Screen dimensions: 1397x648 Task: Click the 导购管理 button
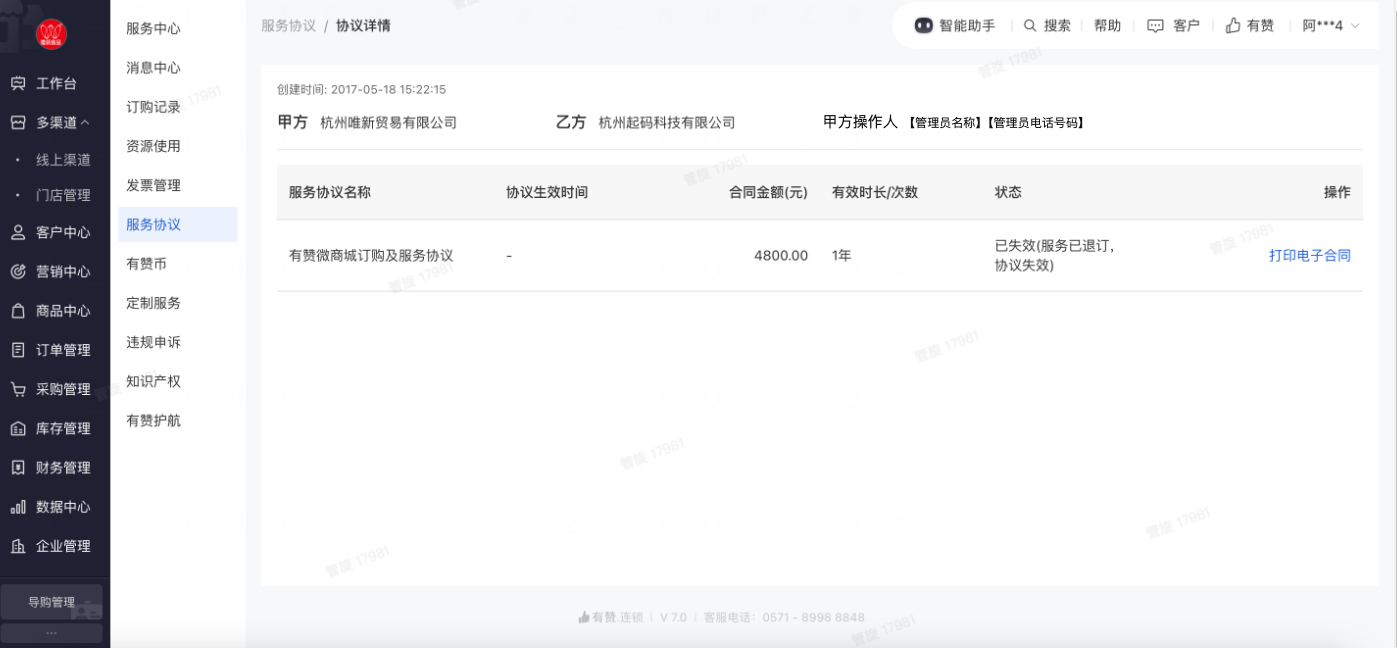point(51,602)
